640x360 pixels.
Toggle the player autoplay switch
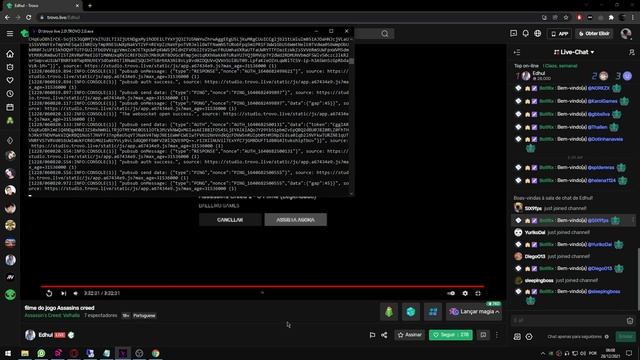(x=451, y=293)
